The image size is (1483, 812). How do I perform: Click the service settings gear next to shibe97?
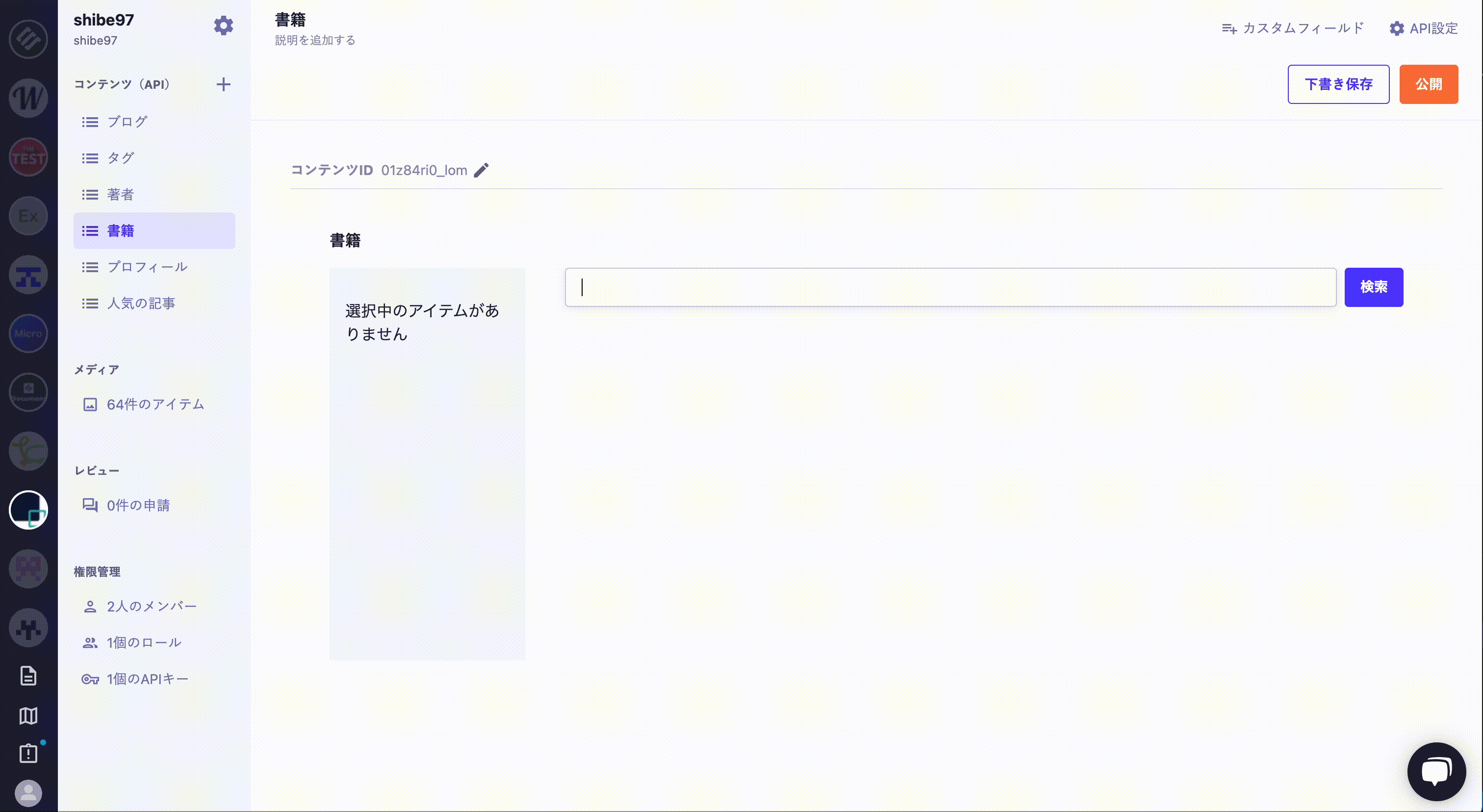(223, 25)
